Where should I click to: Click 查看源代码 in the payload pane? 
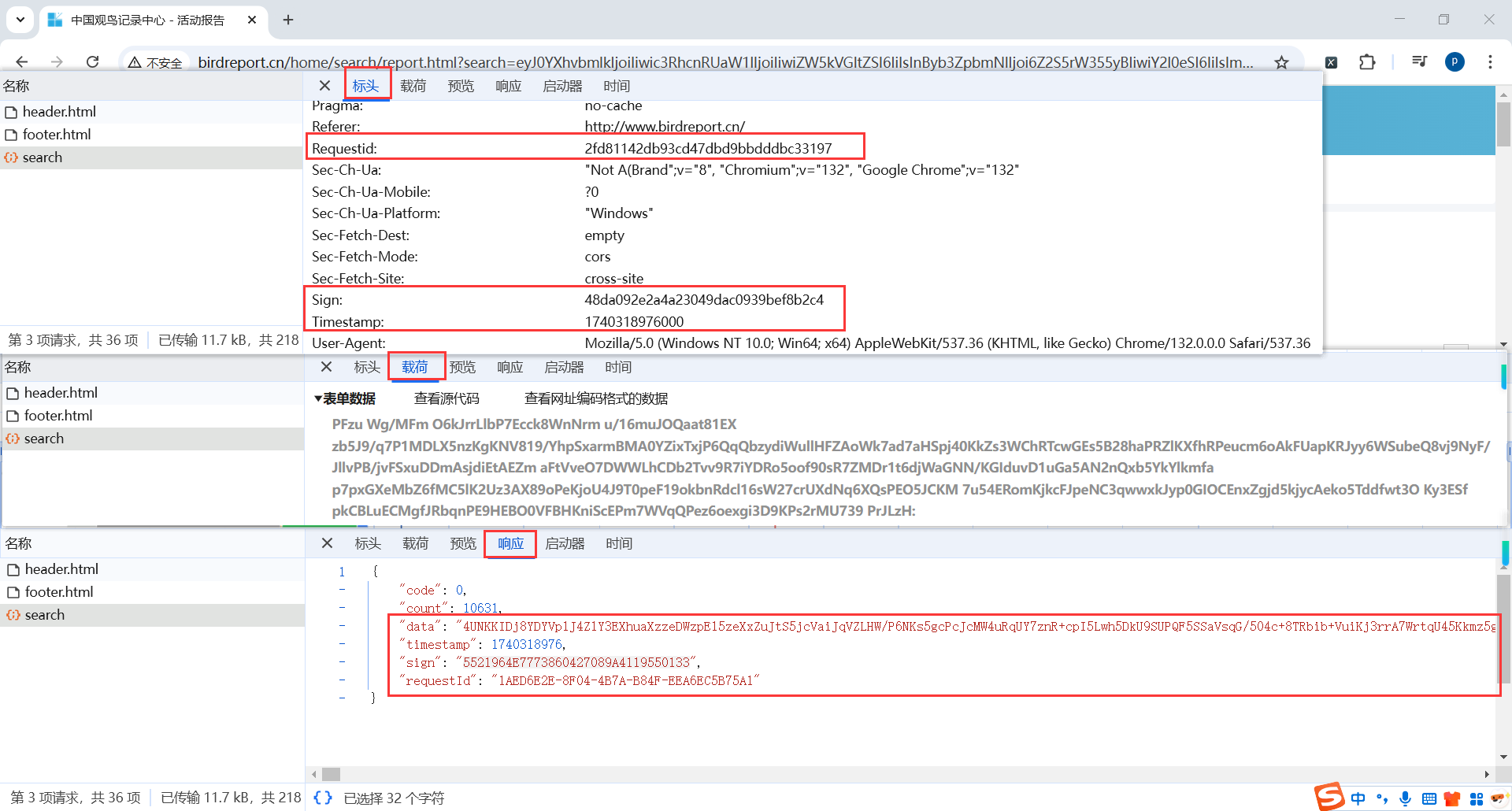[x=447, y=398]
